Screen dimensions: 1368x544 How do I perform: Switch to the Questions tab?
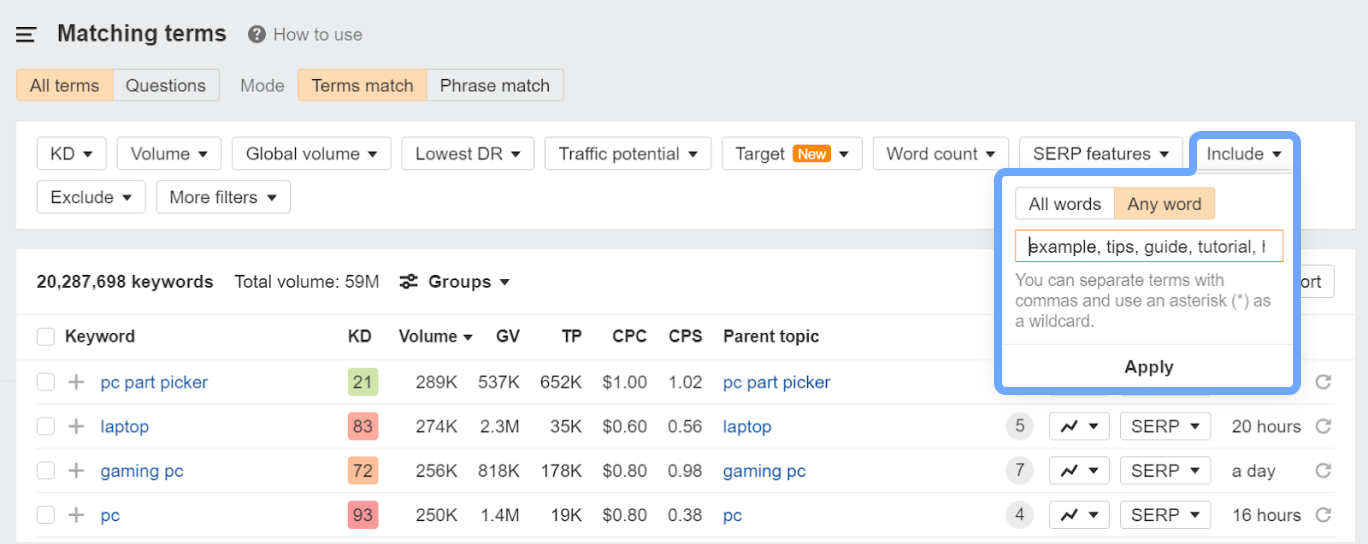(165, 85)
